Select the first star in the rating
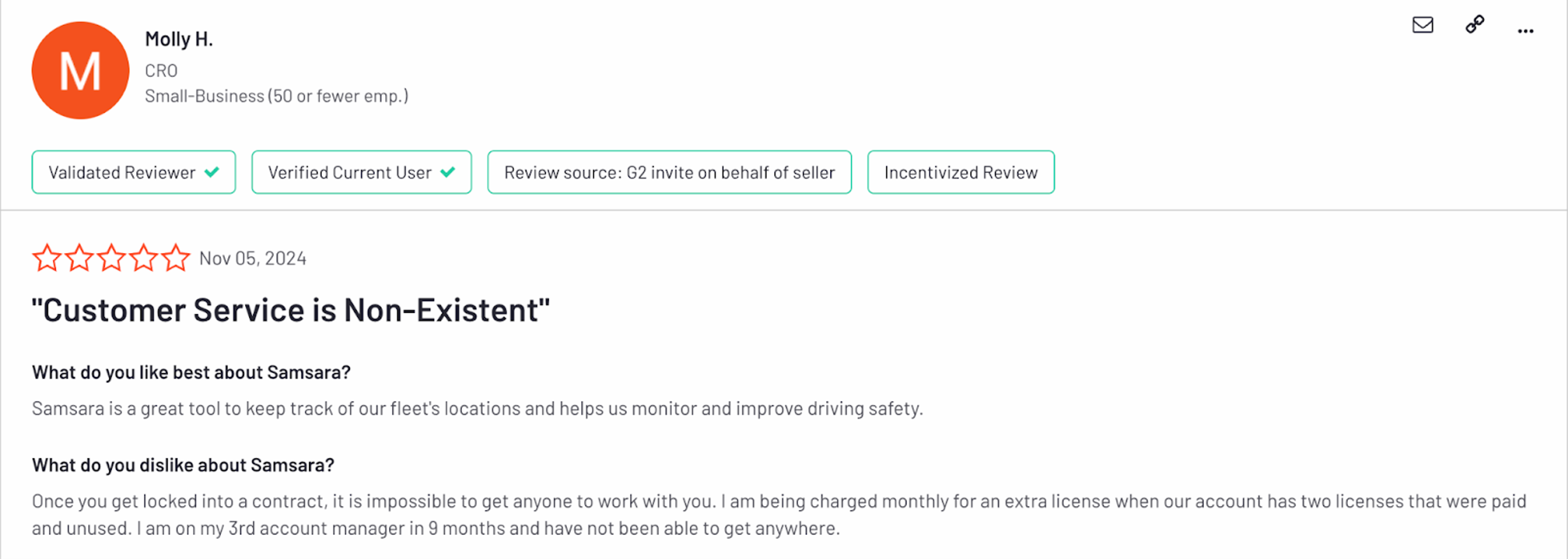Screen dimensions: 1568x559 pyautogui.click(x=47, y=257)
